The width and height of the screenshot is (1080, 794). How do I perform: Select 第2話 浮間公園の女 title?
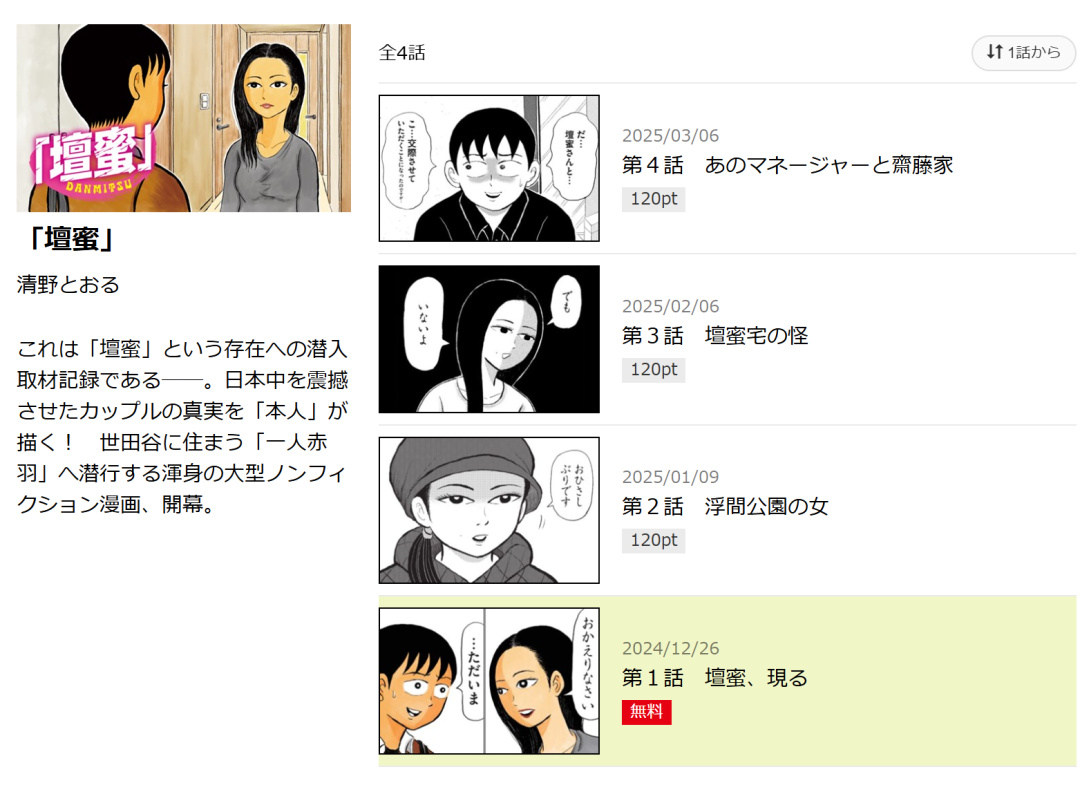pyautogui.click(x=725, y=507)
